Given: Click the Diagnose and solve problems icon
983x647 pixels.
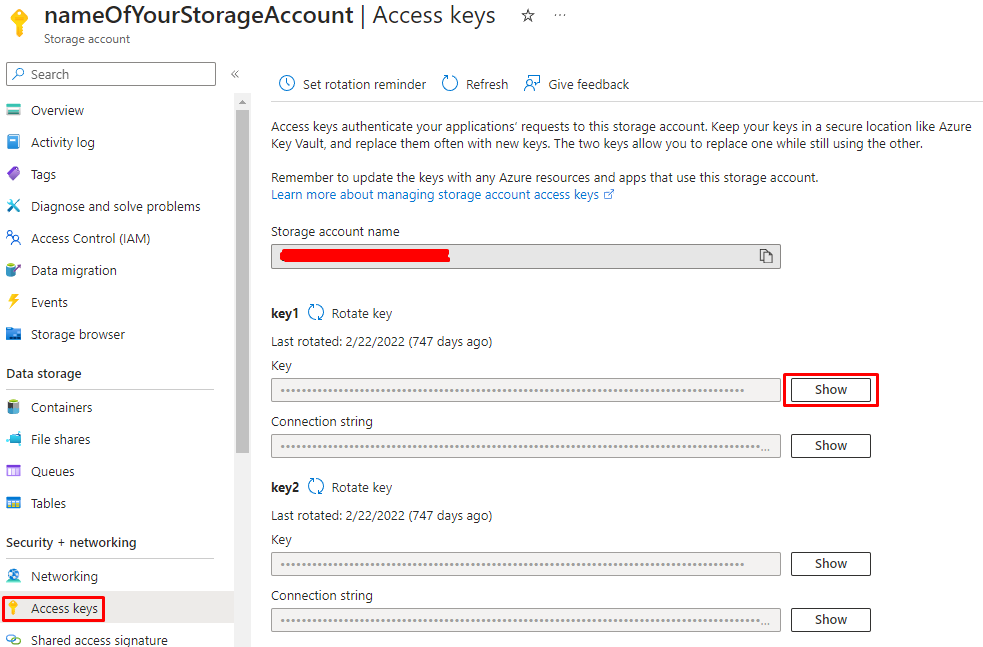Looking at the screenshot, I should pos(14,206).
